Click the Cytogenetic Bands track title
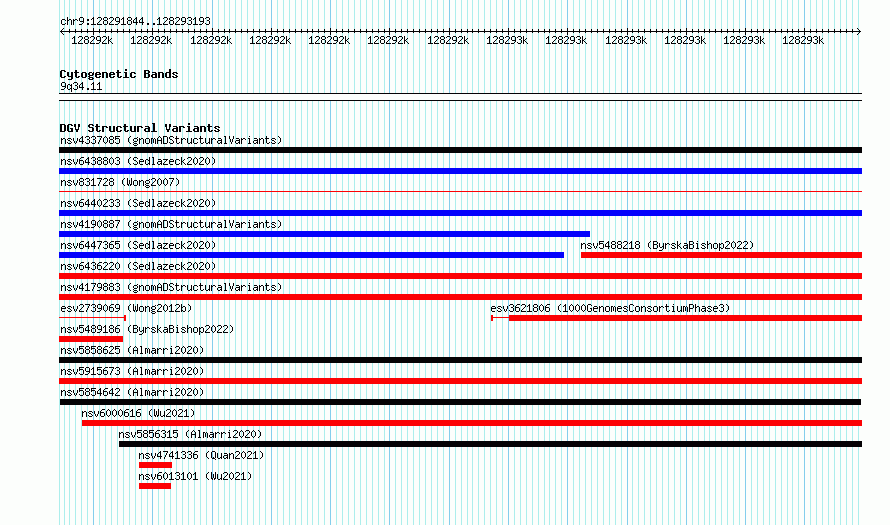 [x=119, y=74]
